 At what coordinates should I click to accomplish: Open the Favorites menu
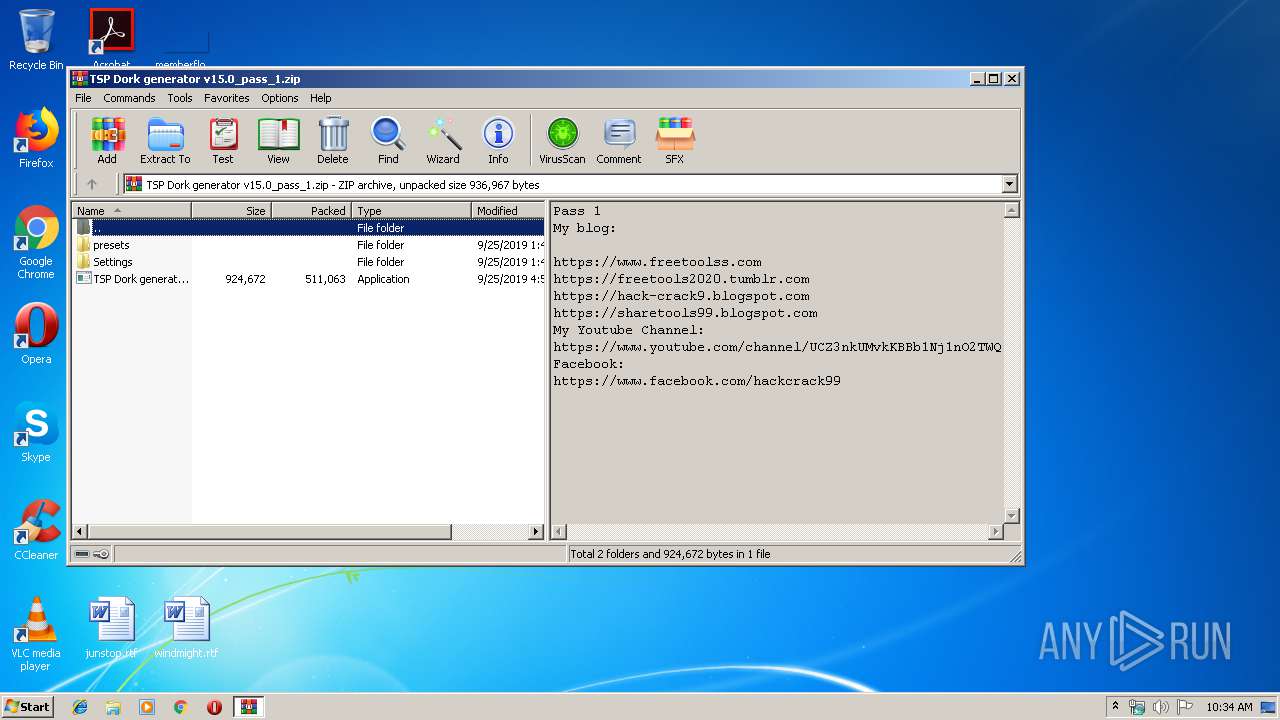(227, 98)
